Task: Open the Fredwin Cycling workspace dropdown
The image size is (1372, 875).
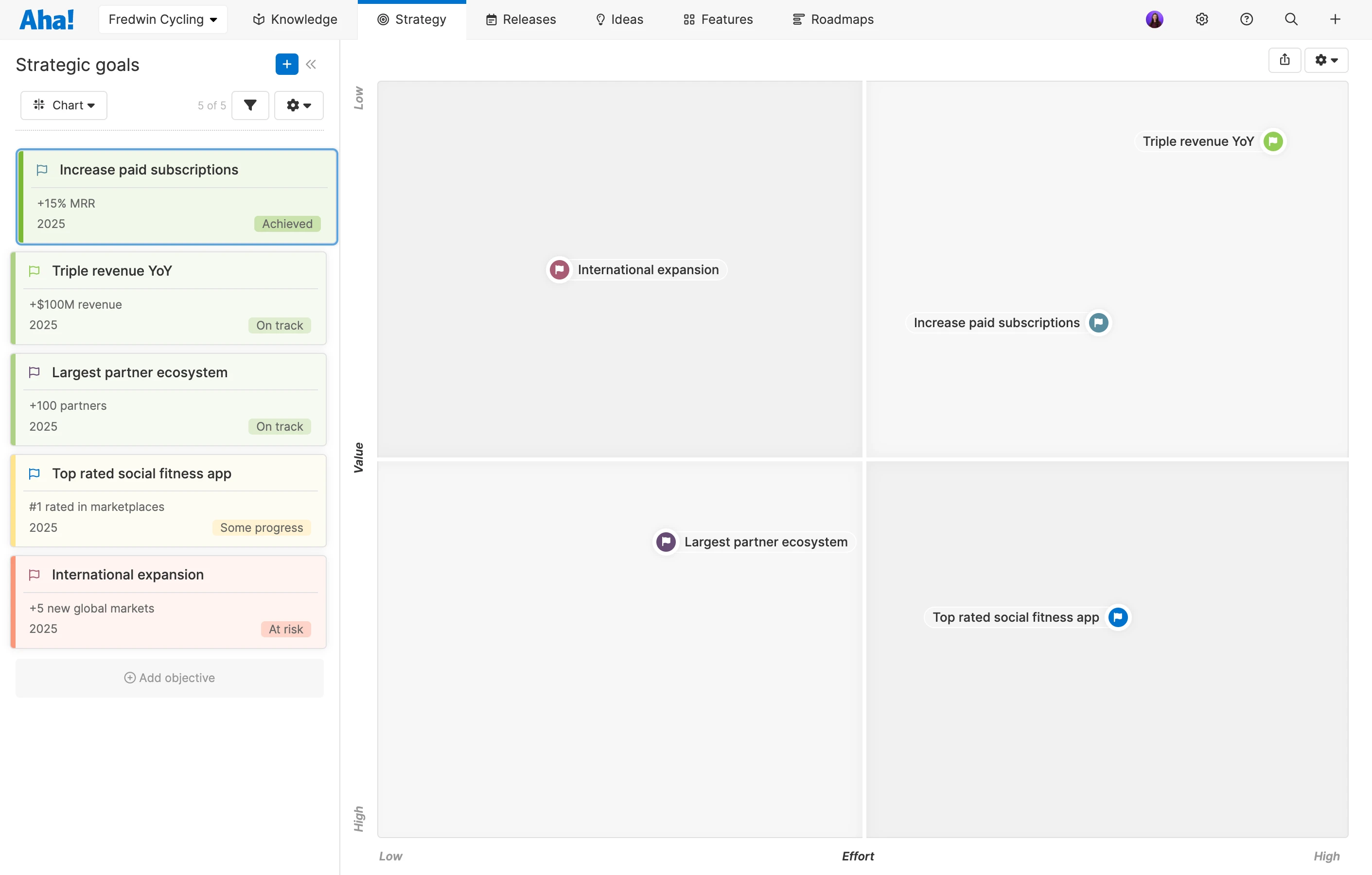Action: pyautogui.click(x=163, y=19)
